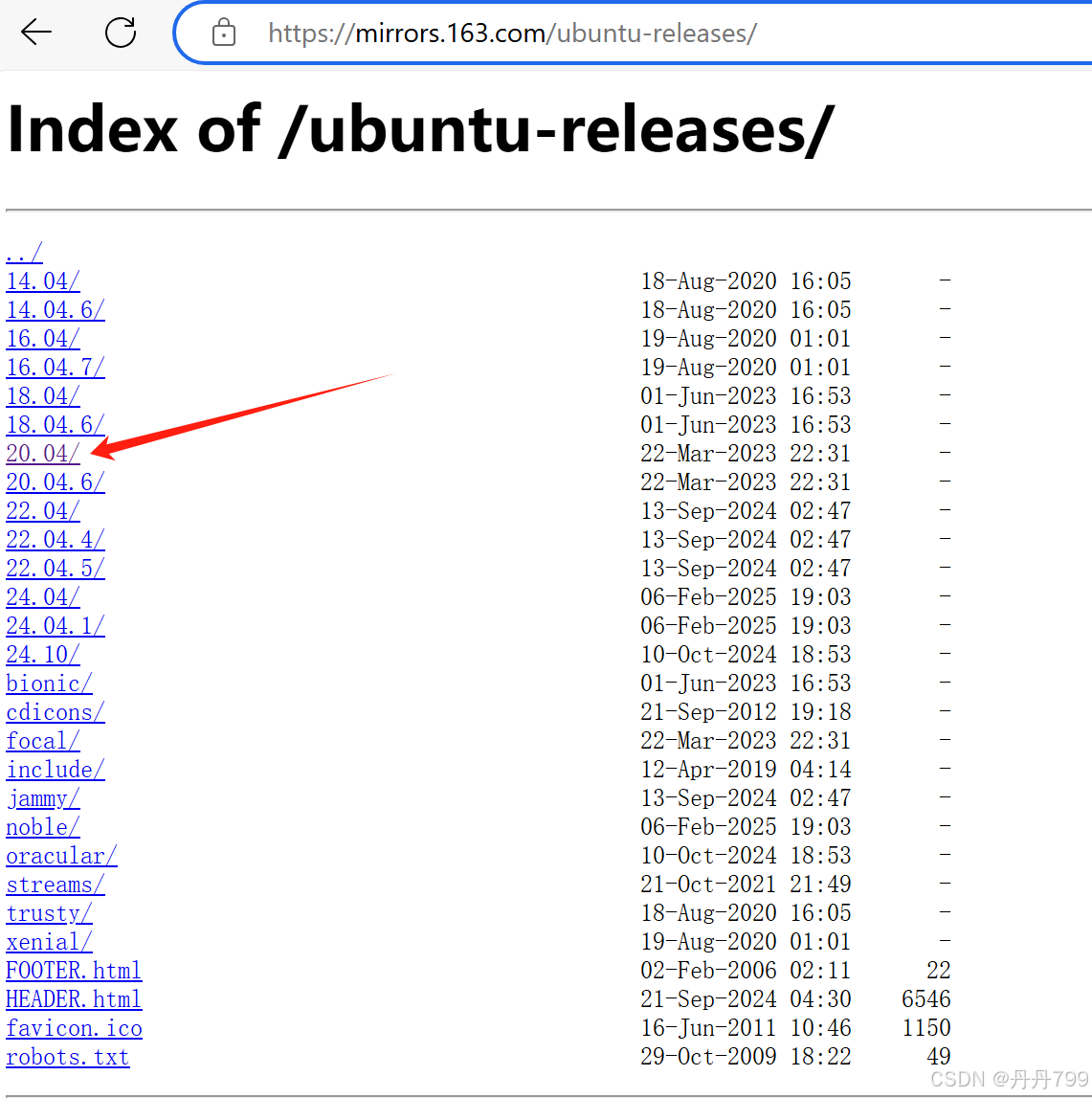Click date '10-Oct-2024 18:53' on the 24.10/ row
Viewport: 1092px width, 1098px height.
point(746,655)
